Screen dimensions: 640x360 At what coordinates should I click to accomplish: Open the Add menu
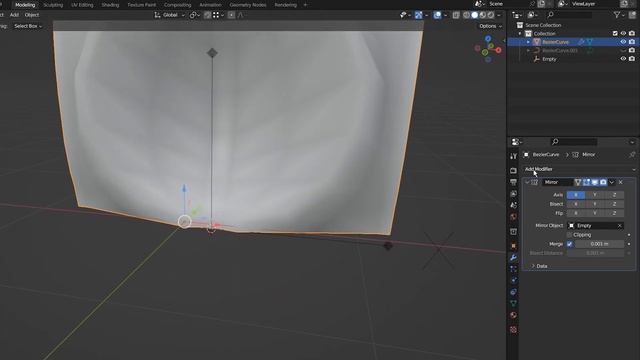14,15
